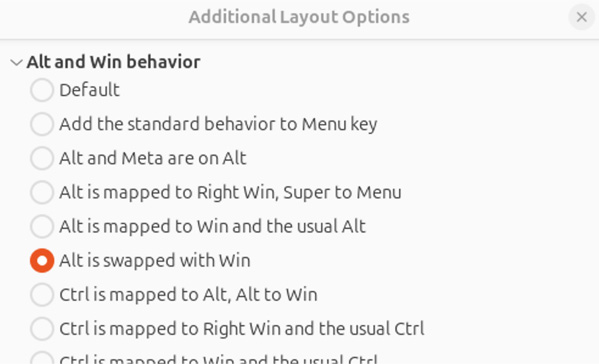Click label 'Alt is mapped to Right Win, Super to Menu'
Image resolution: width=599 pixels, height=364 pixels.
tap(230, 192)
